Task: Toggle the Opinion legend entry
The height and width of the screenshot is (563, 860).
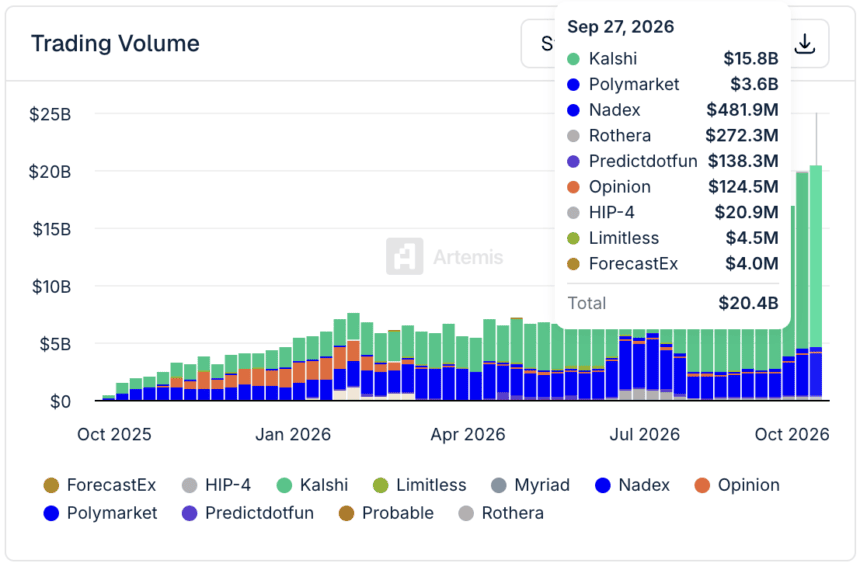Action: (737, 485)
